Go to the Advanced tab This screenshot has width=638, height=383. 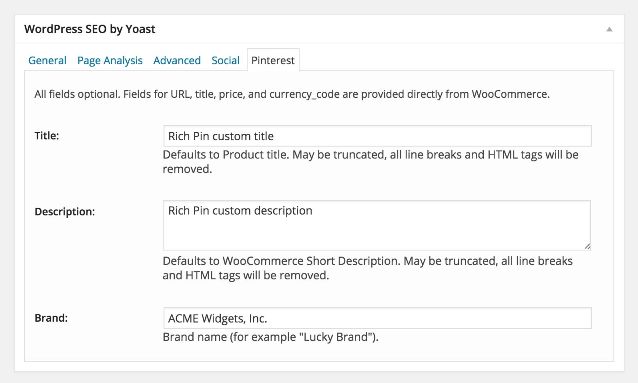point(177,60)
